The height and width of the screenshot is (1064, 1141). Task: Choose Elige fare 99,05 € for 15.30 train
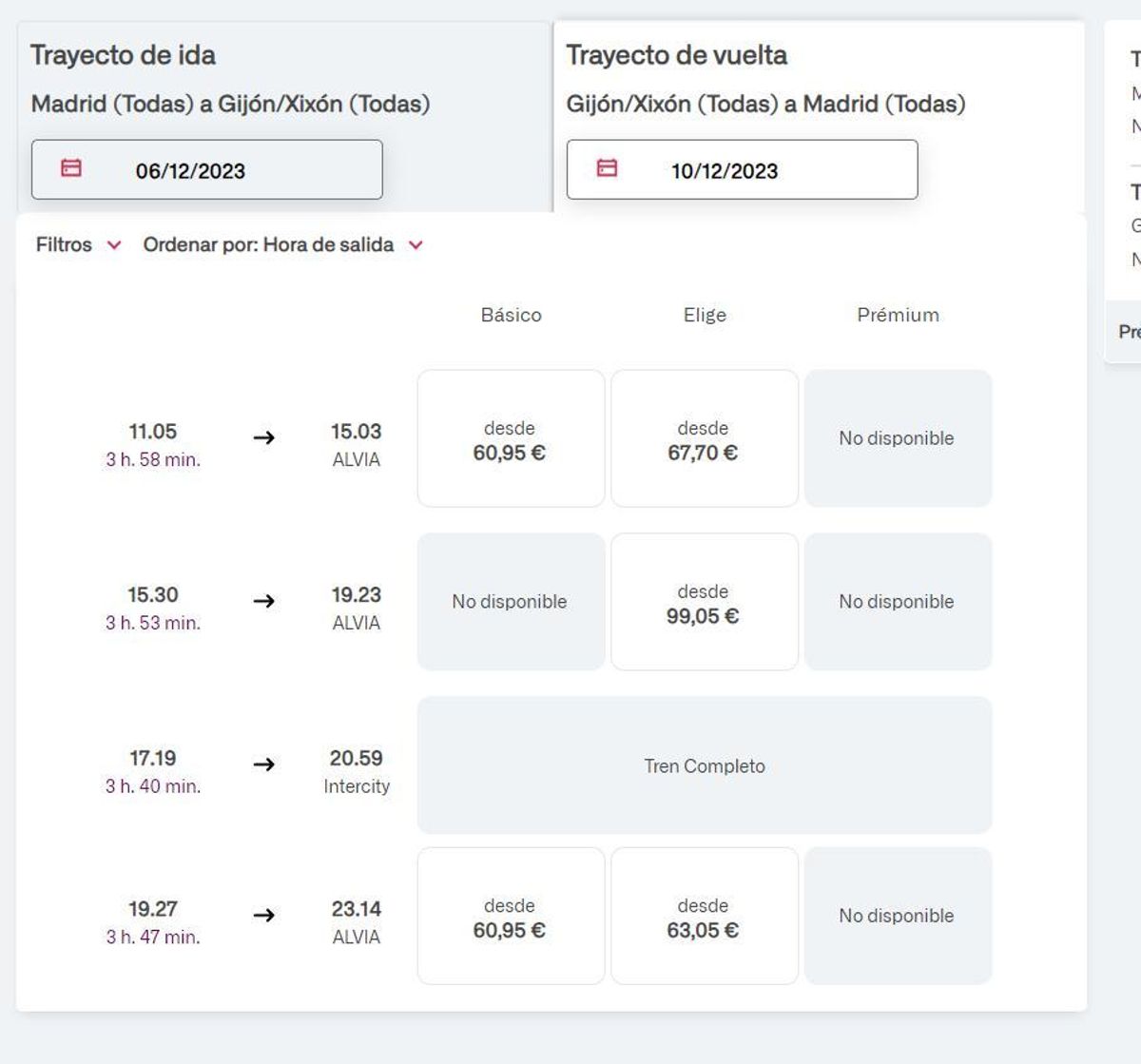(x=704, y=602)
